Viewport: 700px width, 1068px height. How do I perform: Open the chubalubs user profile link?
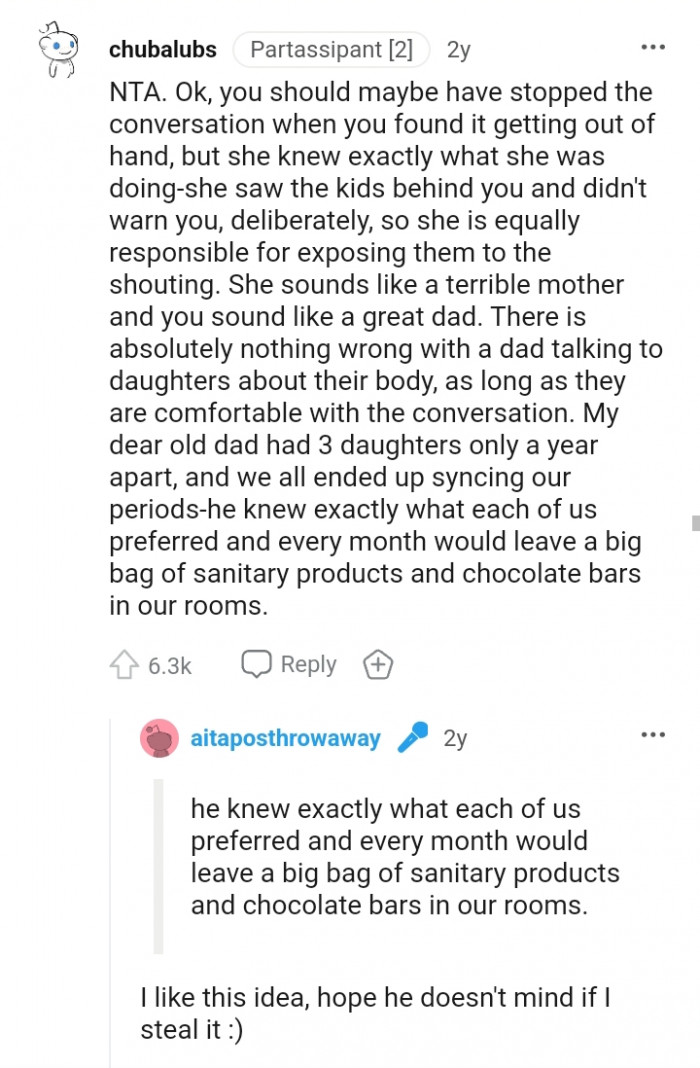coord(162,49)
